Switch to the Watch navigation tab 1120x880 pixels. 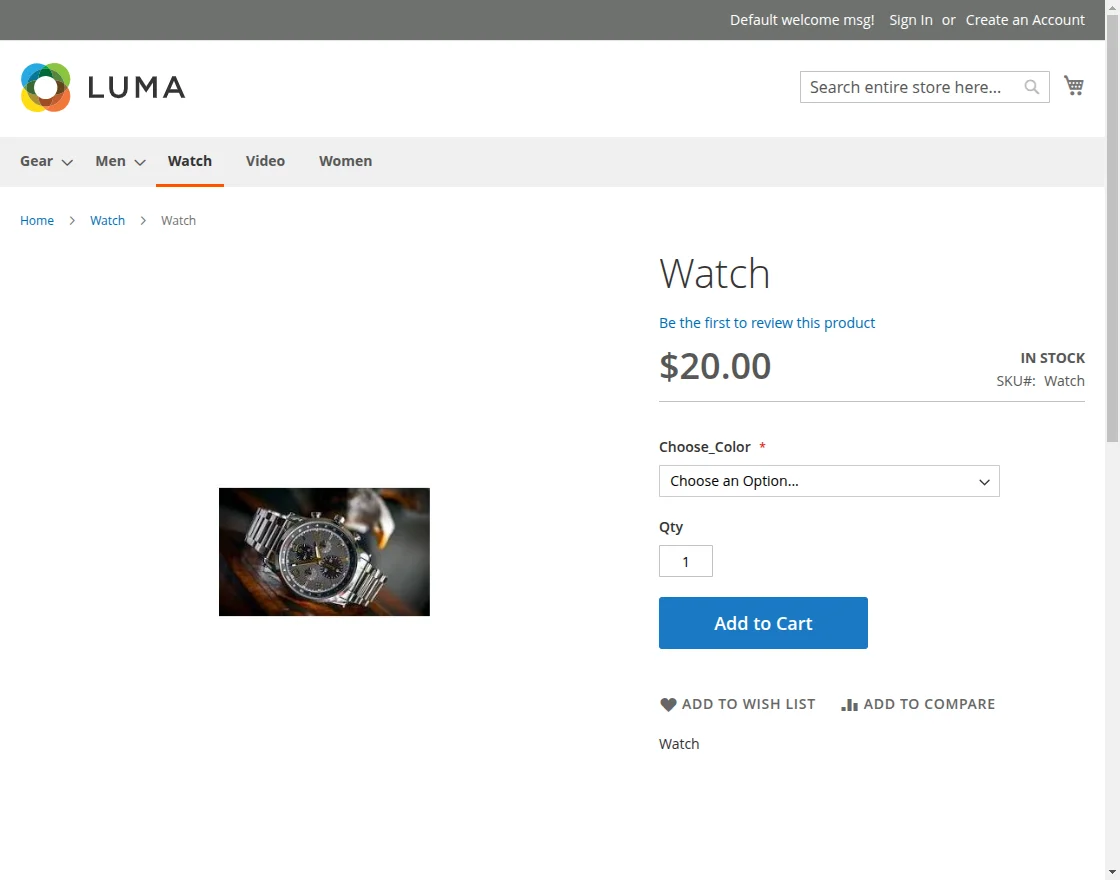(x=189, y=160)
